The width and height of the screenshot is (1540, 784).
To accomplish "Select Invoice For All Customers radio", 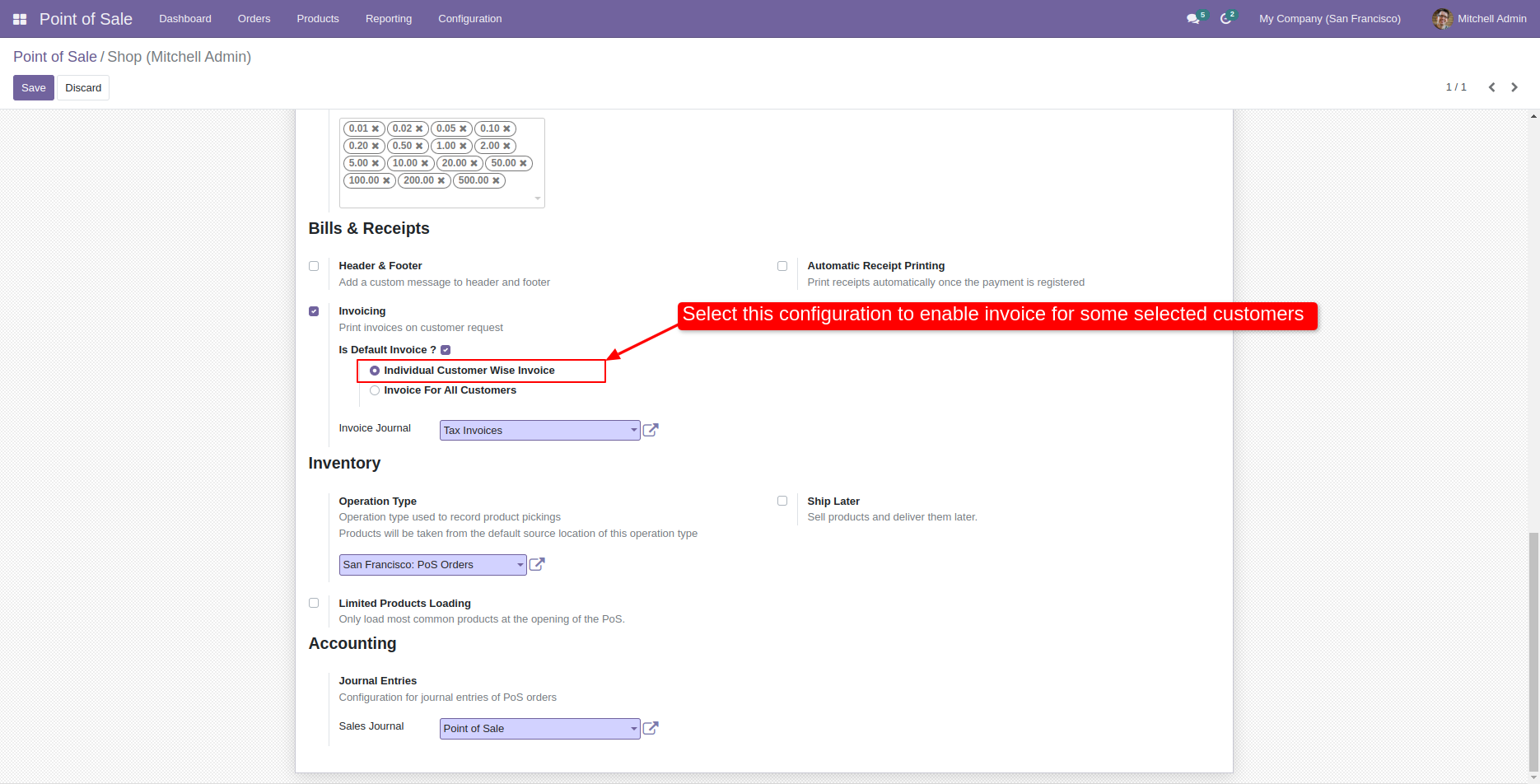I will pyautogui.click(x=375, y=390).
